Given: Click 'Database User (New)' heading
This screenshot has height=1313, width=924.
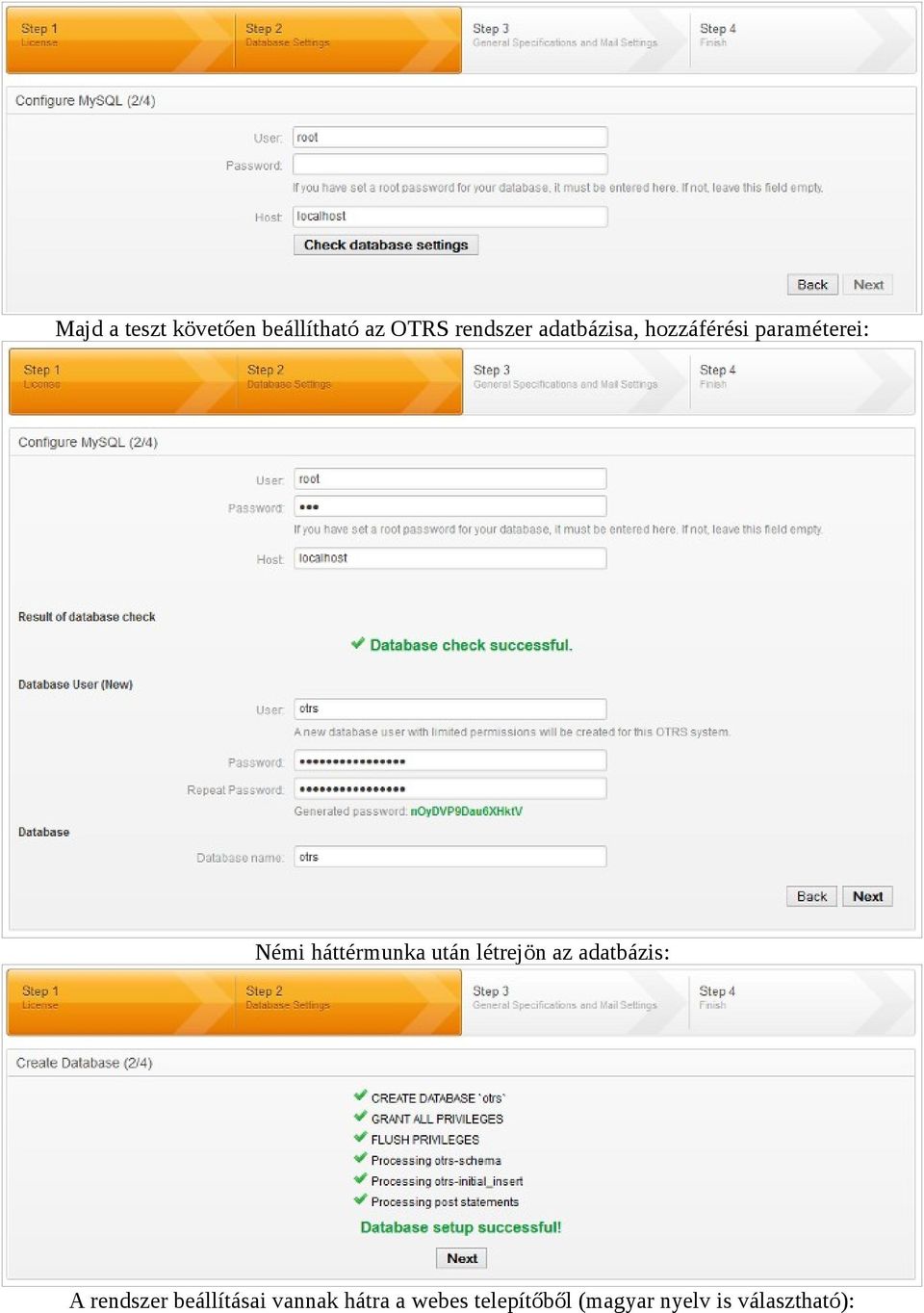Looking at the screenshot, I should click(75, 684).
